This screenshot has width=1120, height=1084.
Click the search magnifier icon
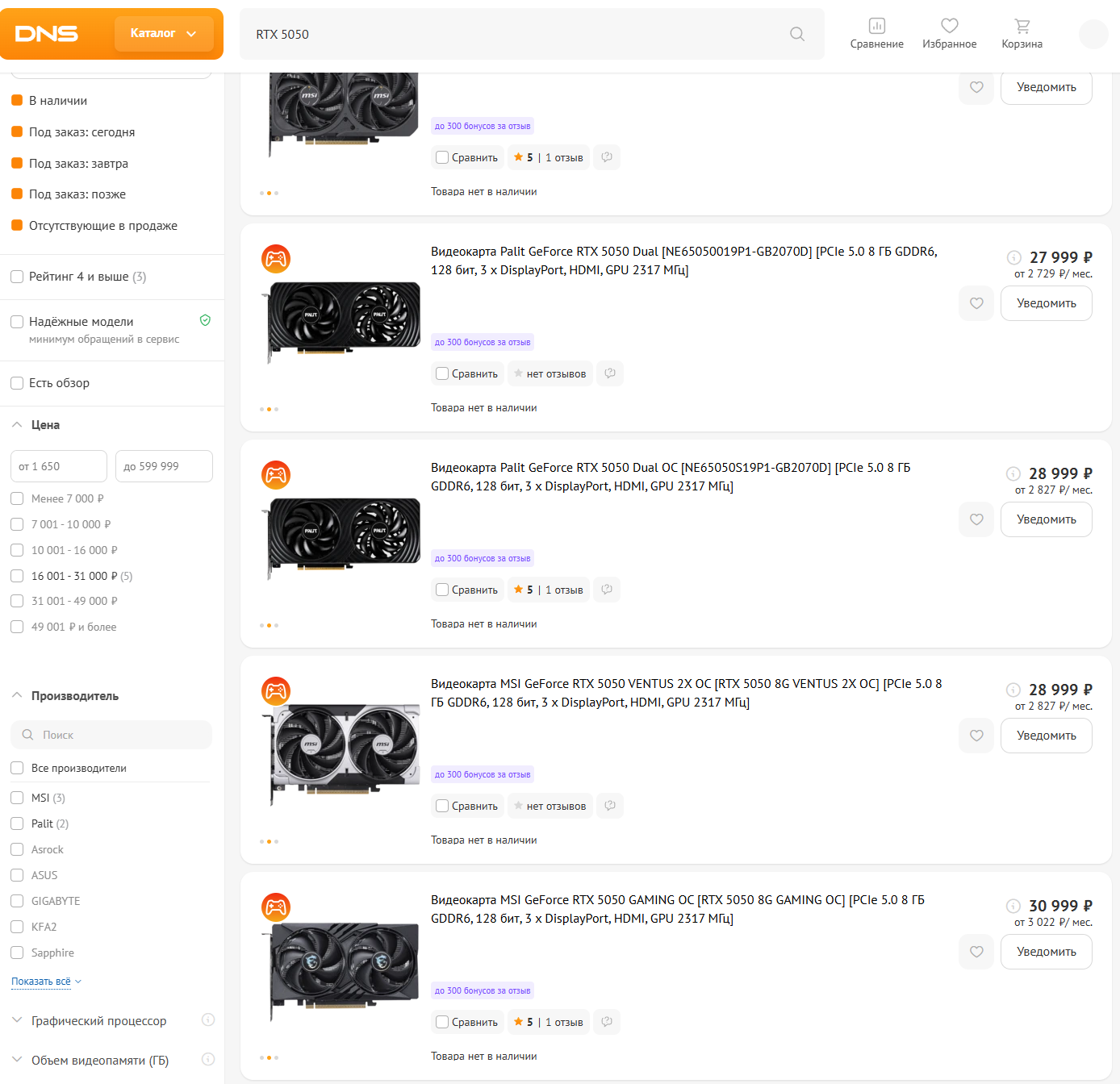coord(797,34)
